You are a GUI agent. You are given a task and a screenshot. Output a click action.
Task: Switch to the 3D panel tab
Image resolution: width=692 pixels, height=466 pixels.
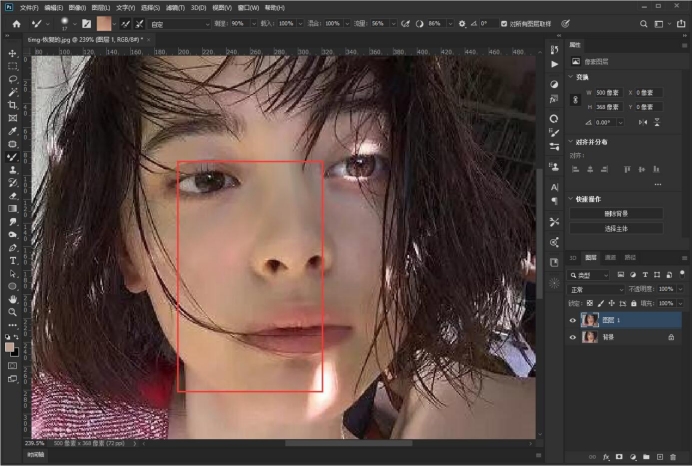click(x=573, y=258)
